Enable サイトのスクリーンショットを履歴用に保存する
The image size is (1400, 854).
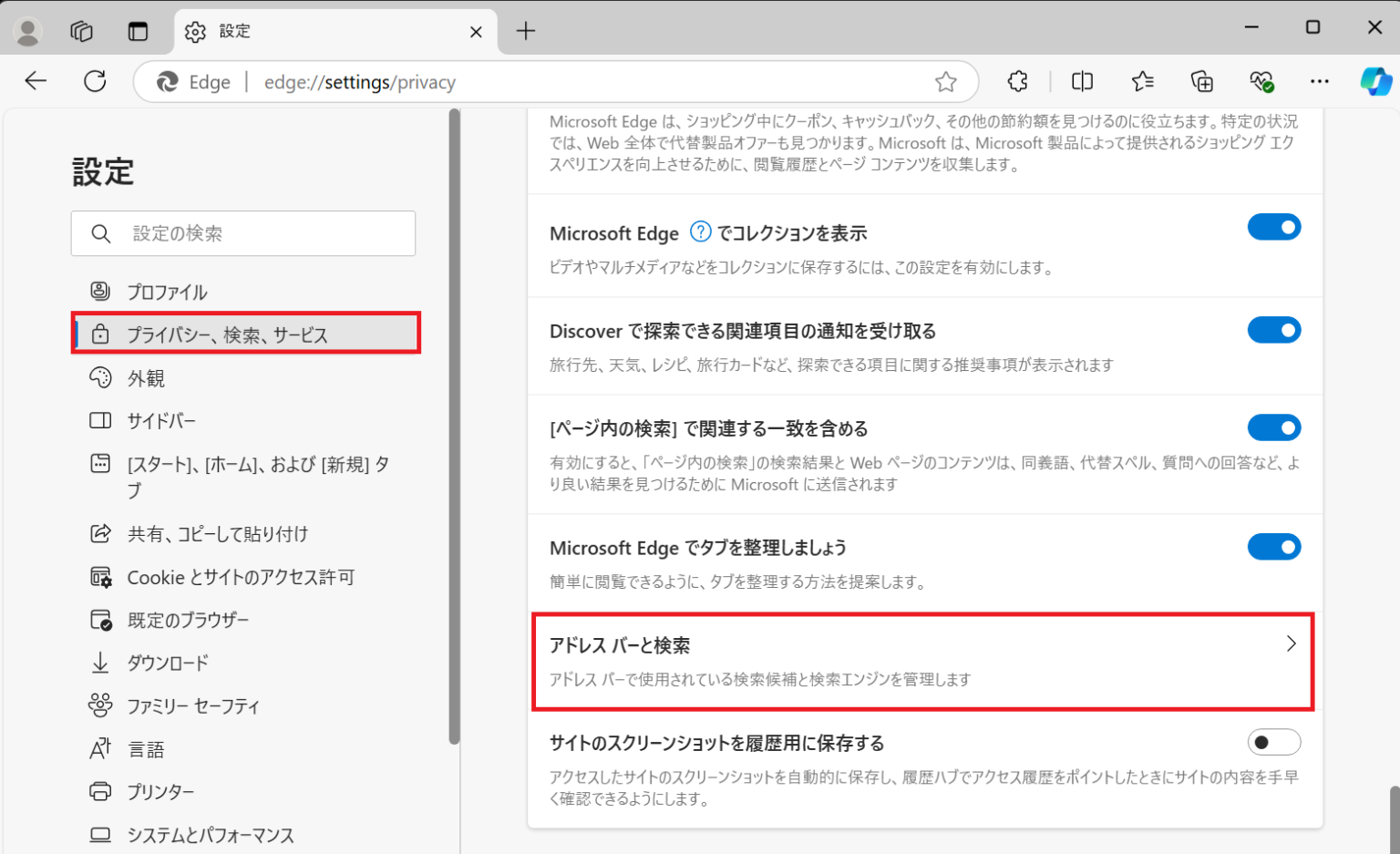(x=1274, y=742)
